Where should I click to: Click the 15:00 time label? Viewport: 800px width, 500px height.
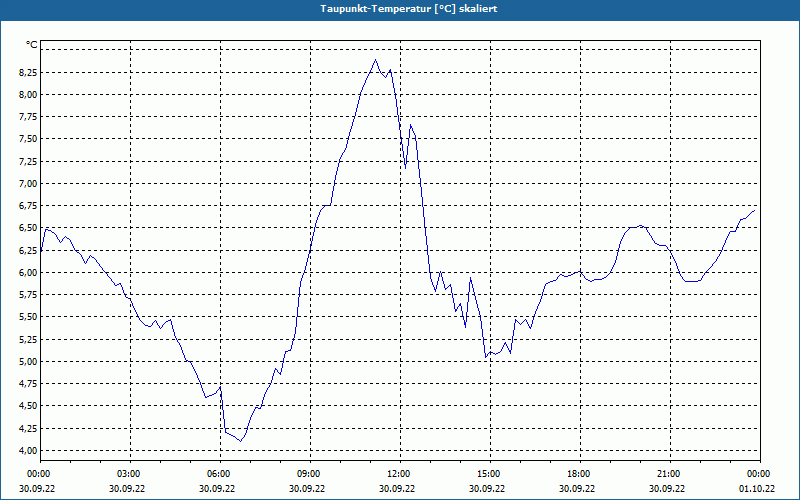click(490, 474)
